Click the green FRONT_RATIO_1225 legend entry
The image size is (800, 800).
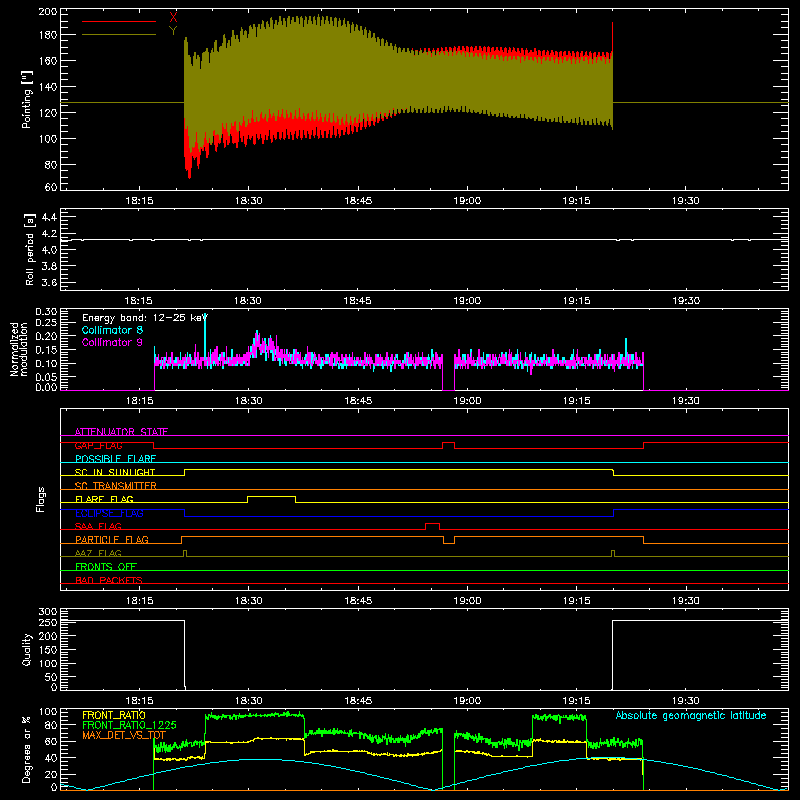pos(129,725)
